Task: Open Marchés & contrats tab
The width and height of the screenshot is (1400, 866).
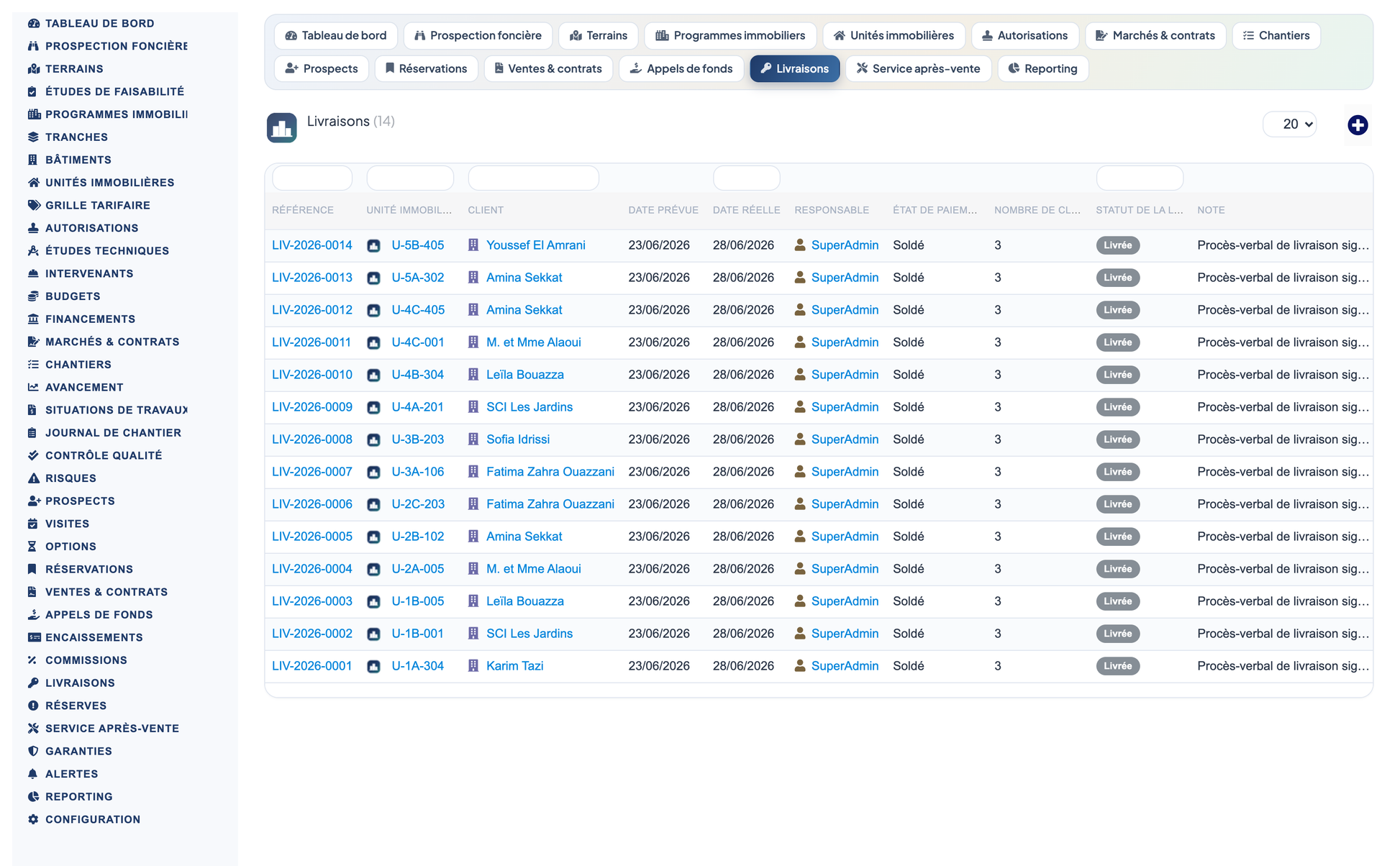Action: tap(1155, 35)
